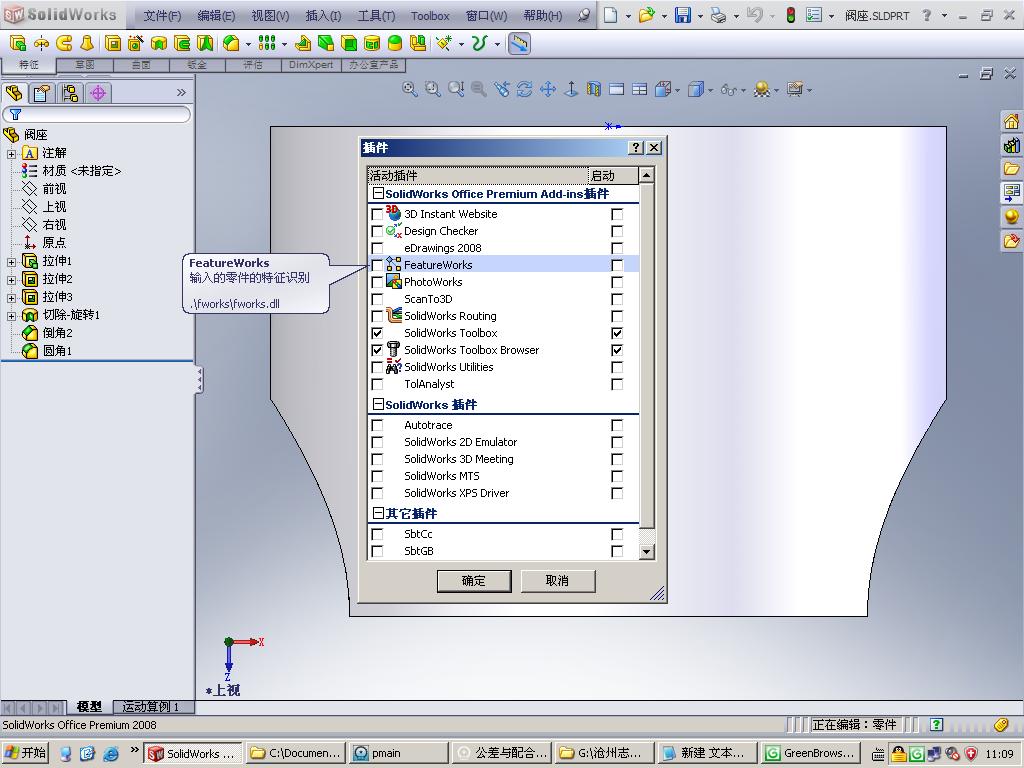This screenshot has width=1024, height=768.
Task: Click the Print icon
Action: point(718,15)
